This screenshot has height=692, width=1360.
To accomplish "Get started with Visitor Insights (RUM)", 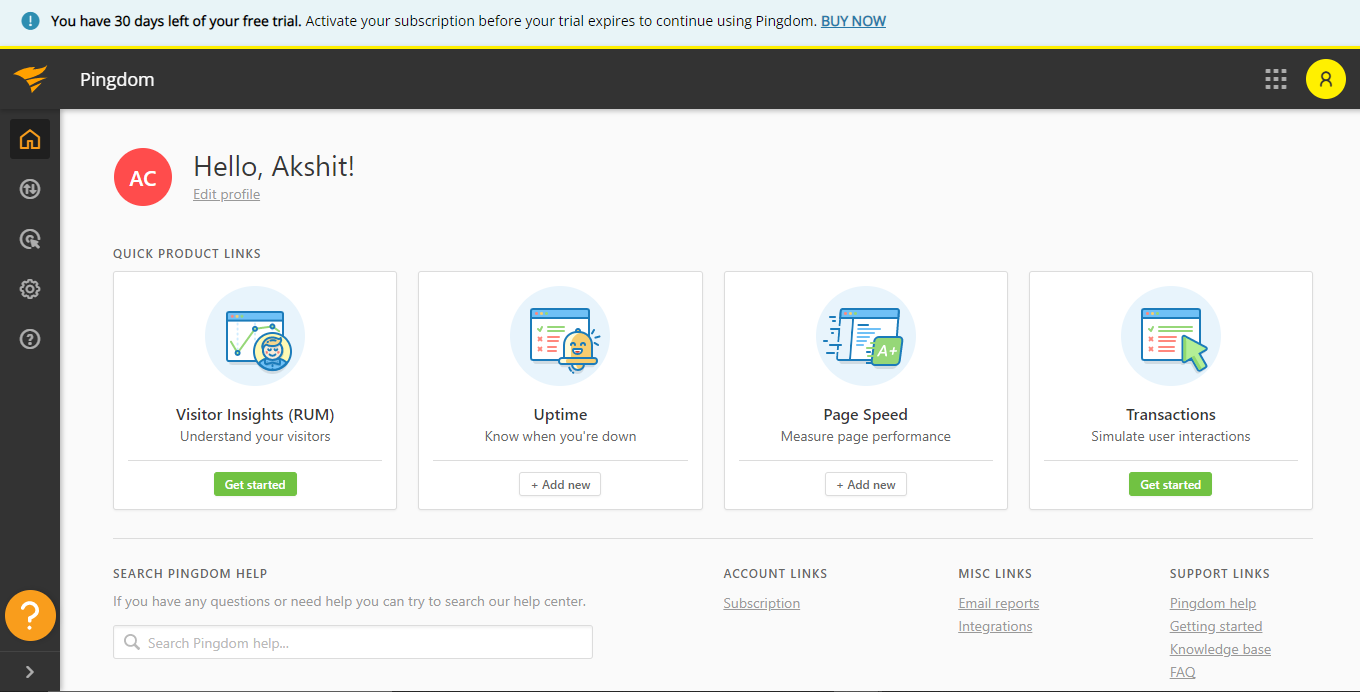I will [x=255, y=485].
